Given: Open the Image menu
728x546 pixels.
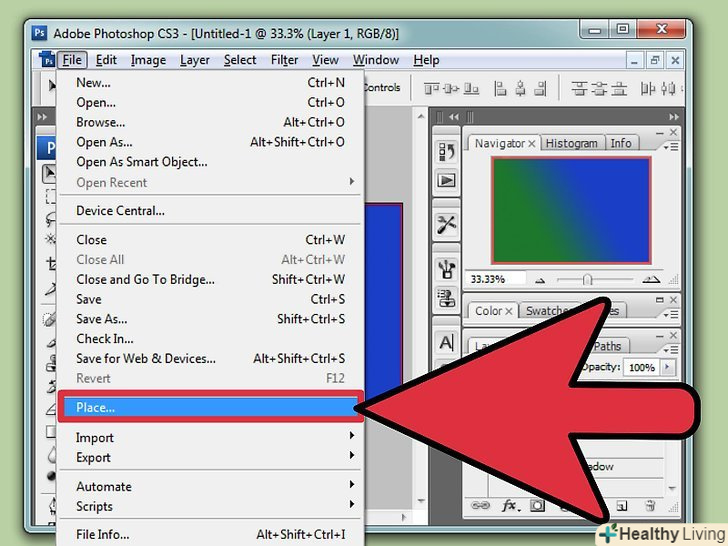Looking at the screenshot, I should click(148, 60).
